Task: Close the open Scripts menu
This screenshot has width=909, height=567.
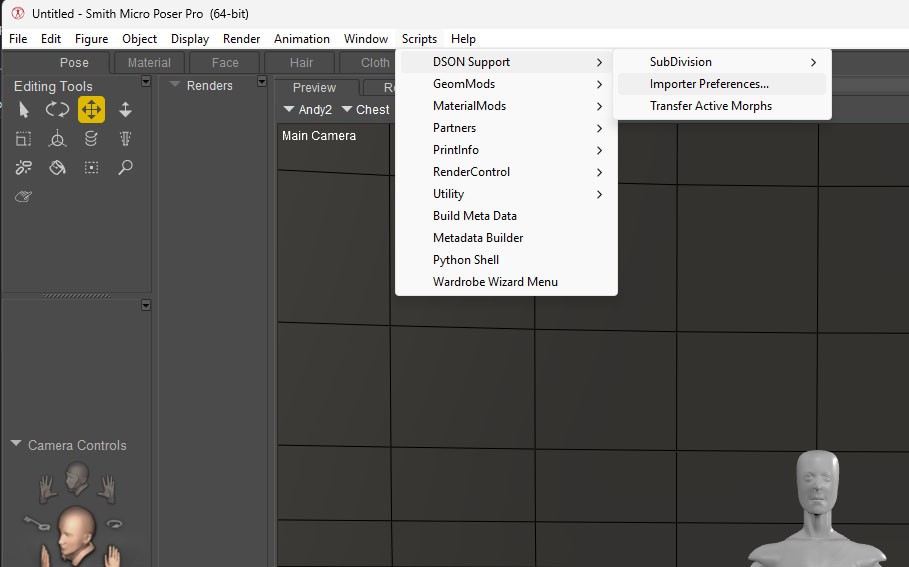Action: coord(419,39)
